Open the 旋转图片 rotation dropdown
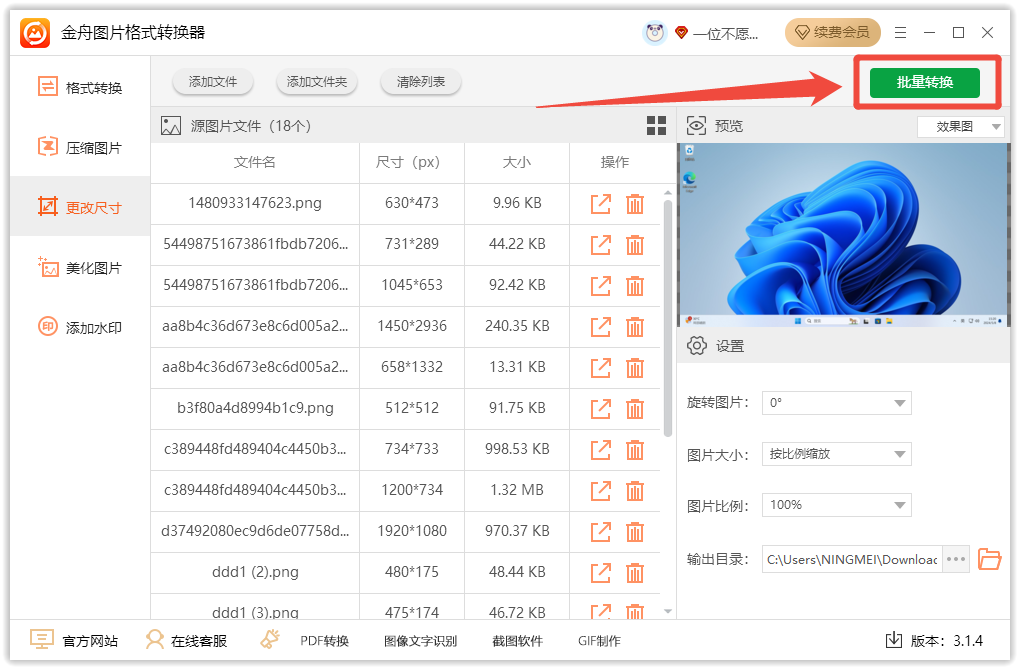 837,403
